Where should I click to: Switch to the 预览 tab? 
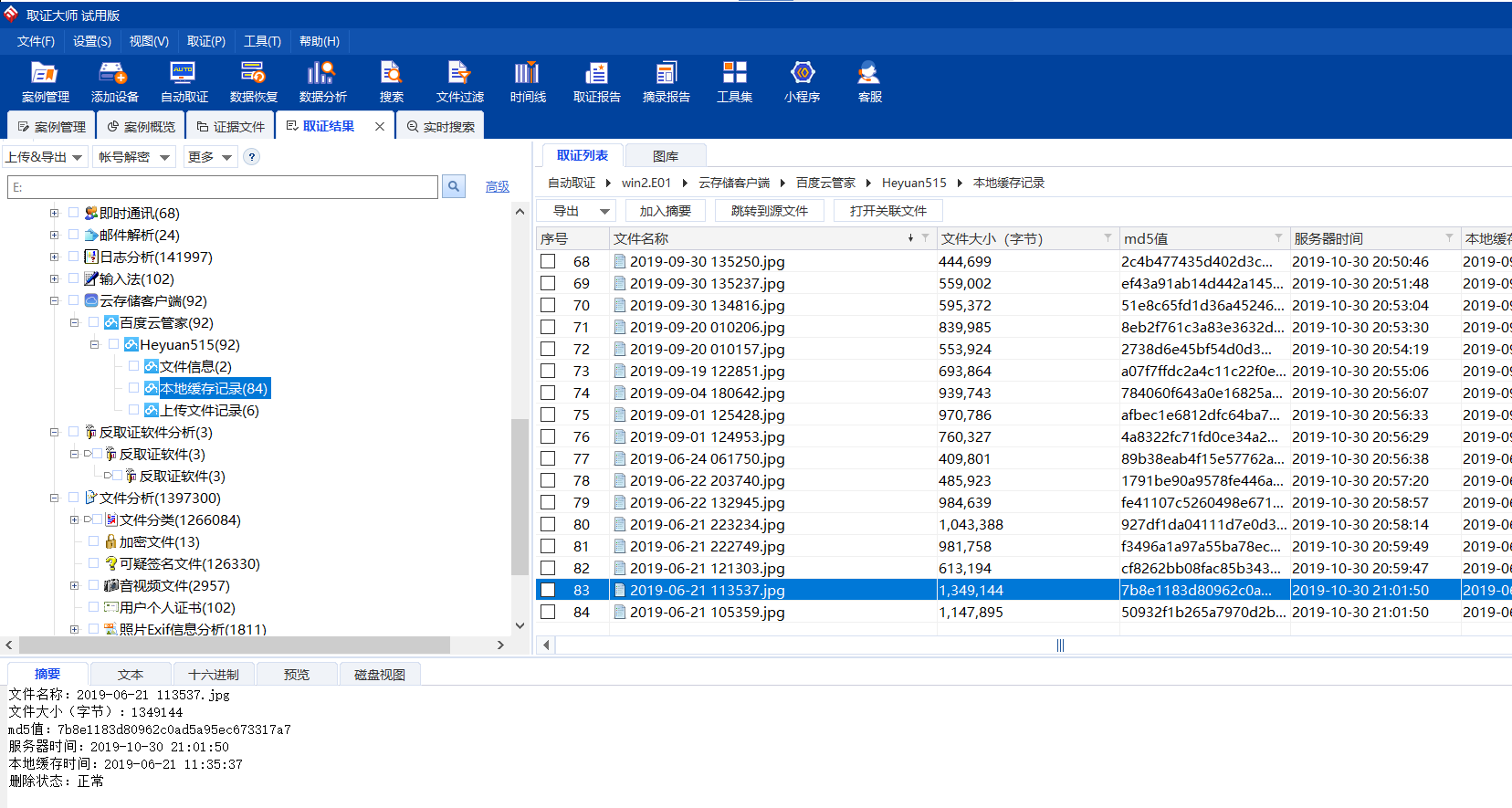(297, 675)
